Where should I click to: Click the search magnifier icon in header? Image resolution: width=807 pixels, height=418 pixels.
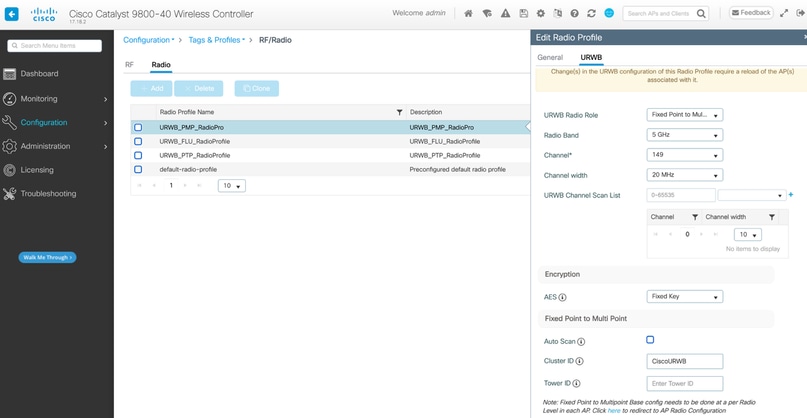point(701,14)
